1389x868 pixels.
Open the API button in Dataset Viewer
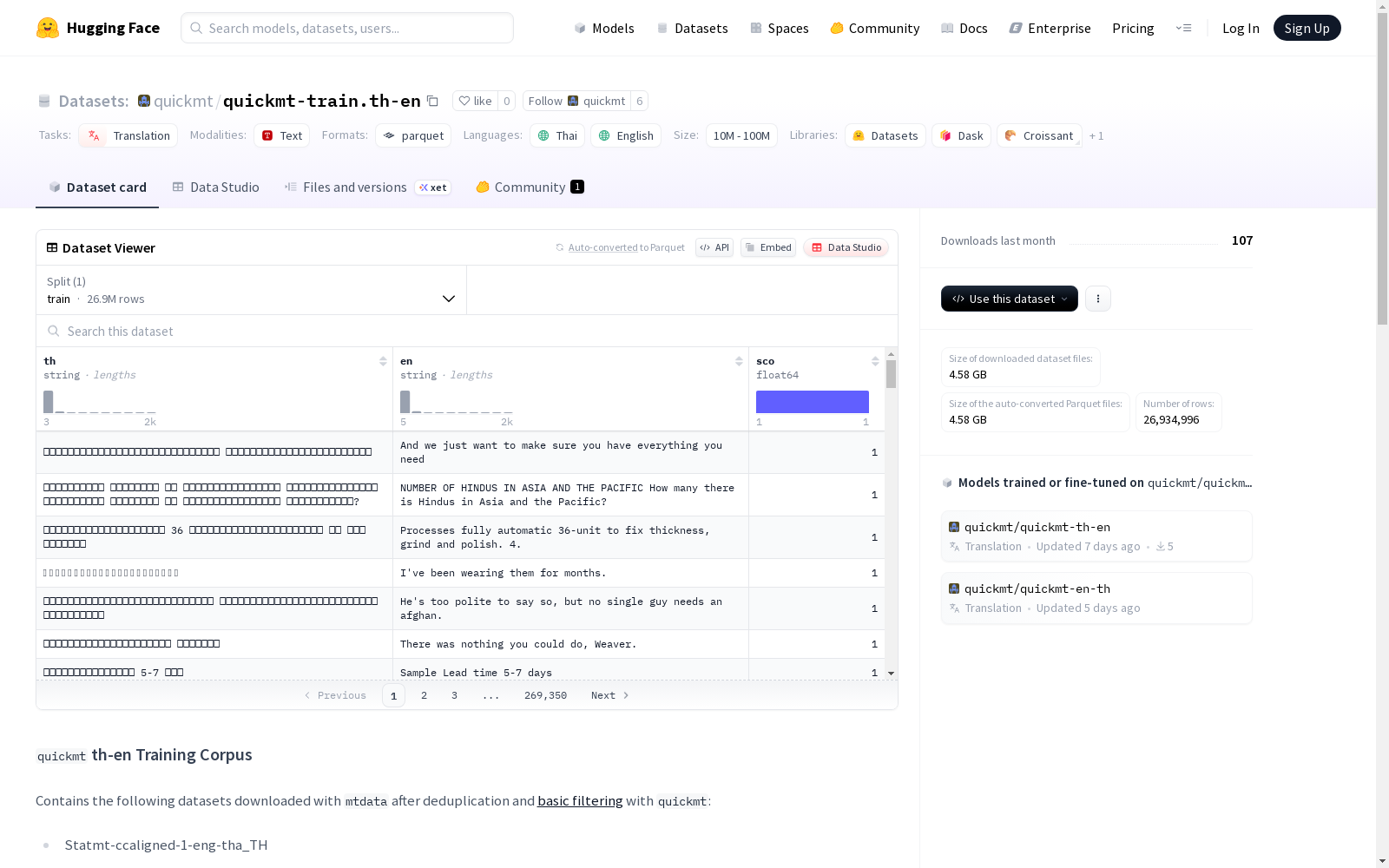(x=714, y=247)
